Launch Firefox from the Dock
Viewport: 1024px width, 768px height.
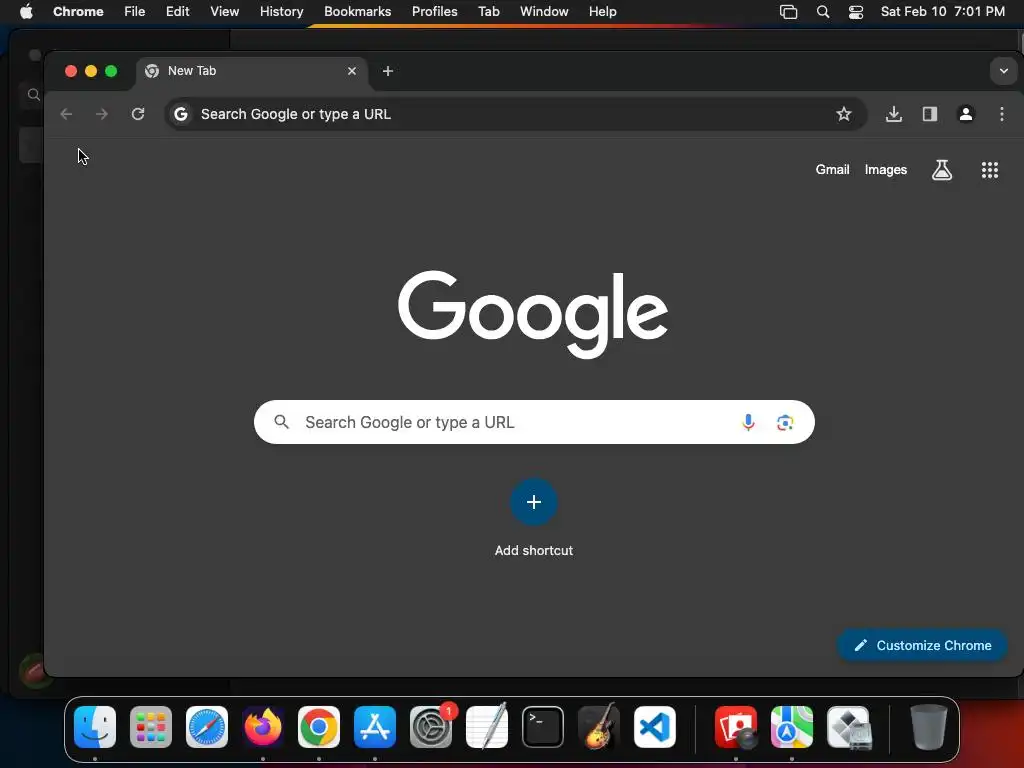click(x=263, y=727)
